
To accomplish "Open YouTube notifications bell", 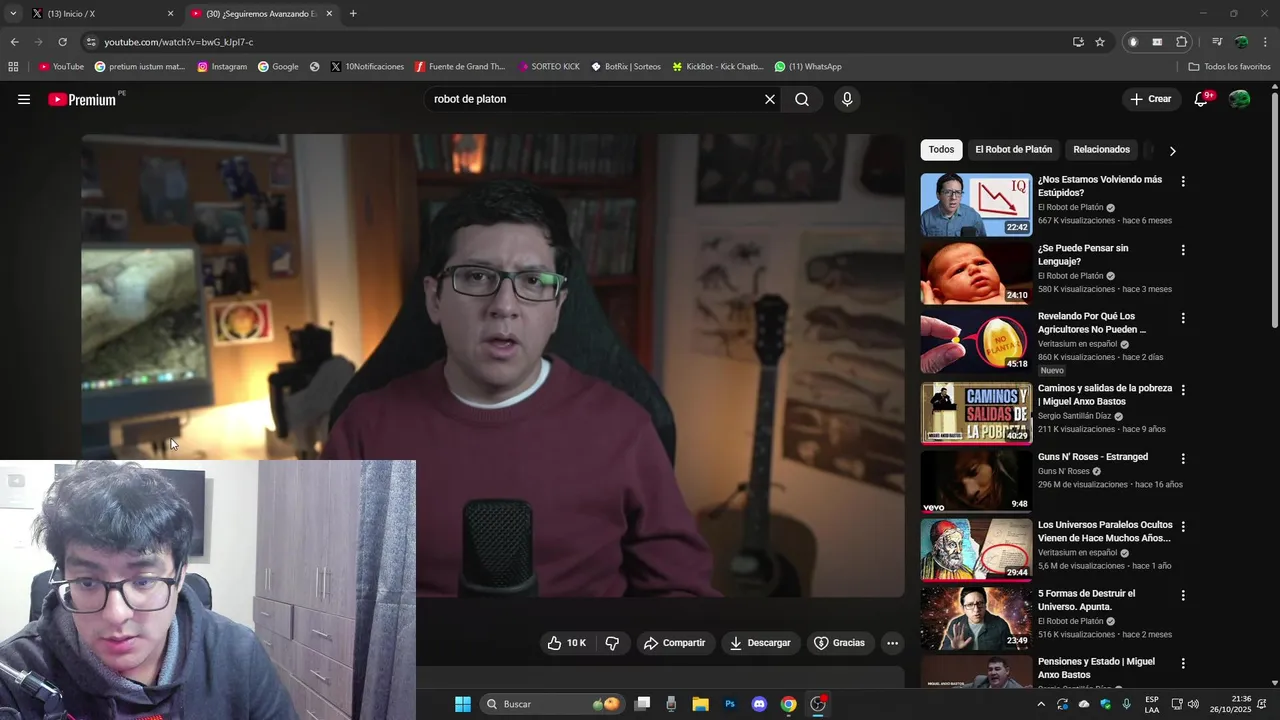I will coord(1202,99).
